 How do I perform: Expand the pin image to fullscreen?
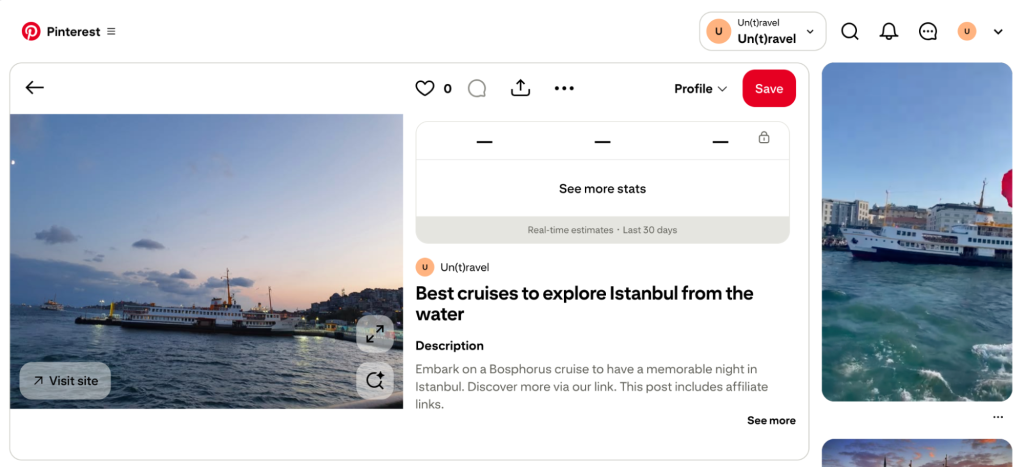375,334
